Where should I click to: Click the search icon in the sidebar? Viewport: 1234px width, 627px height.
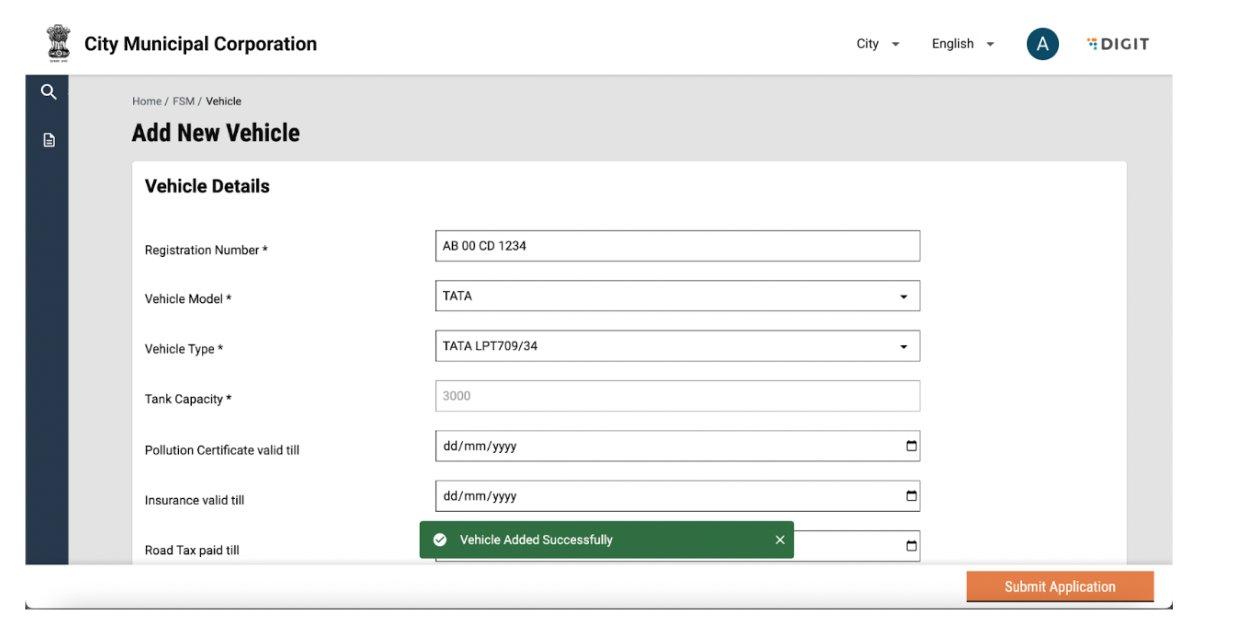tap(48, 92)
